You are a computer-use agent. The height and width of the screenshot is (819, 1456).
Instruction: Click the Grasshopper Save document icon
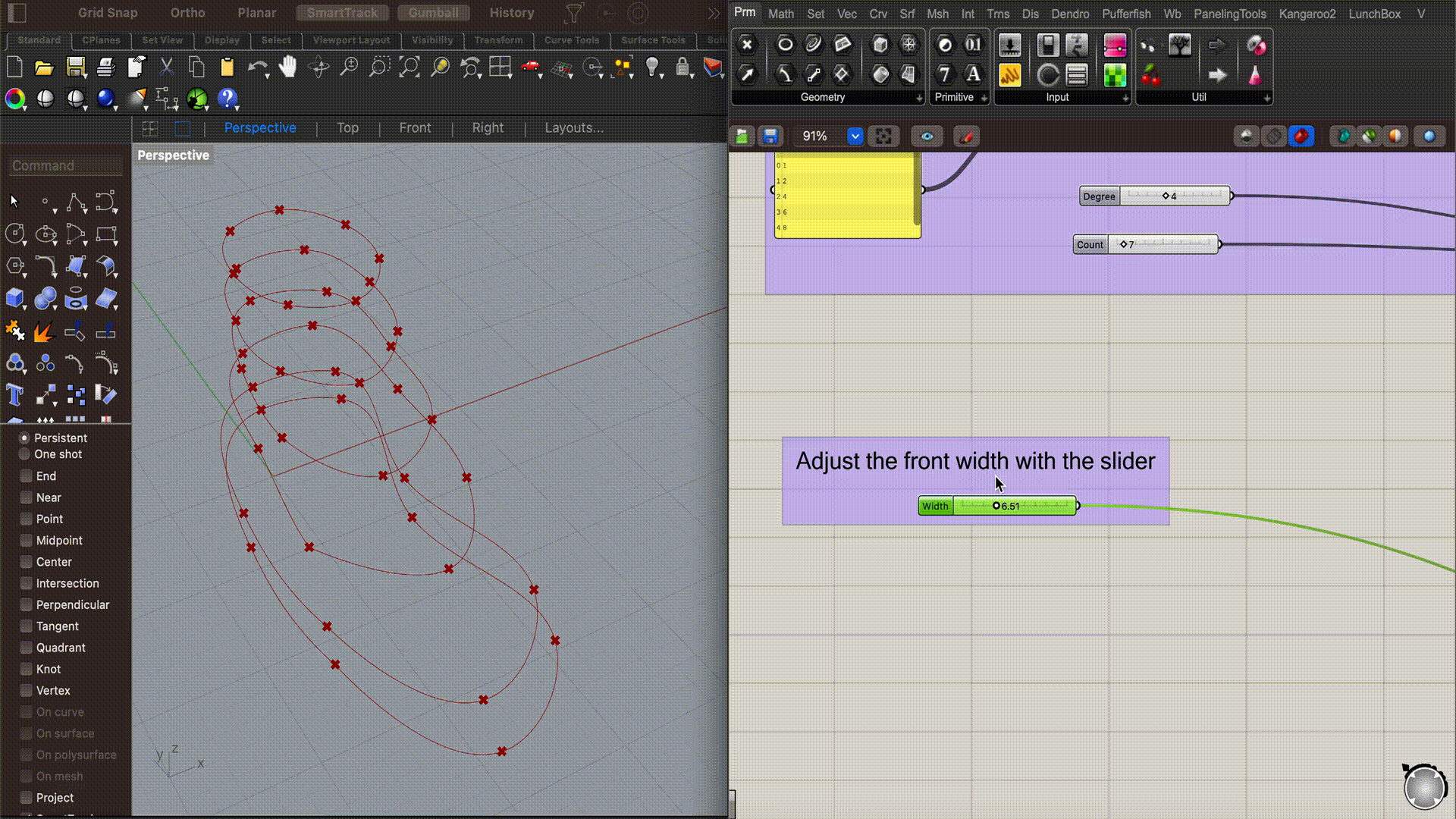coord(770,136)
